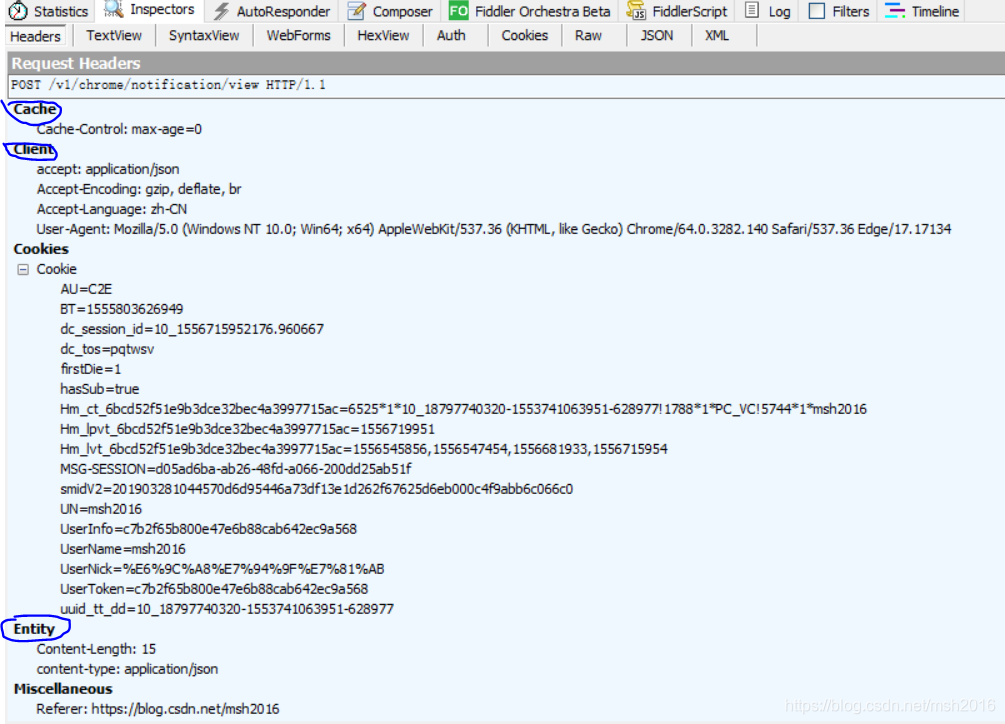Select the Referer header row

click(x=158, y=709)
